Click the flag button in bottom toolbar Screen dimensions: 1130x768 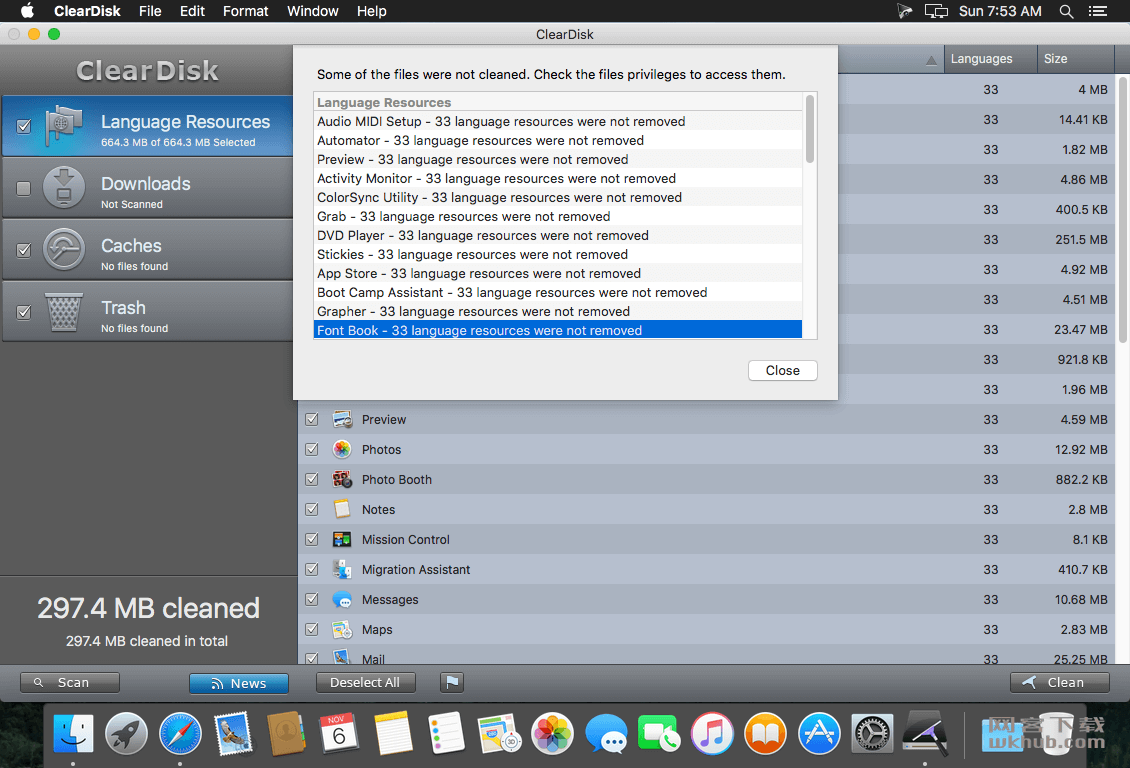[452, 682]
